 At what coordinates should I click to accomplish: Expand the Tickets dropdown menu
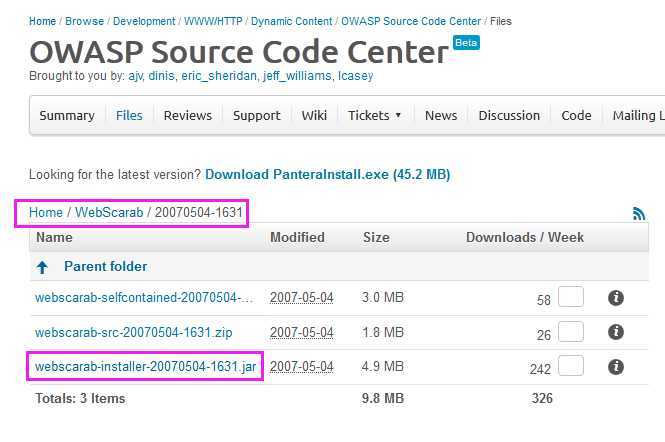coord(375,116)
